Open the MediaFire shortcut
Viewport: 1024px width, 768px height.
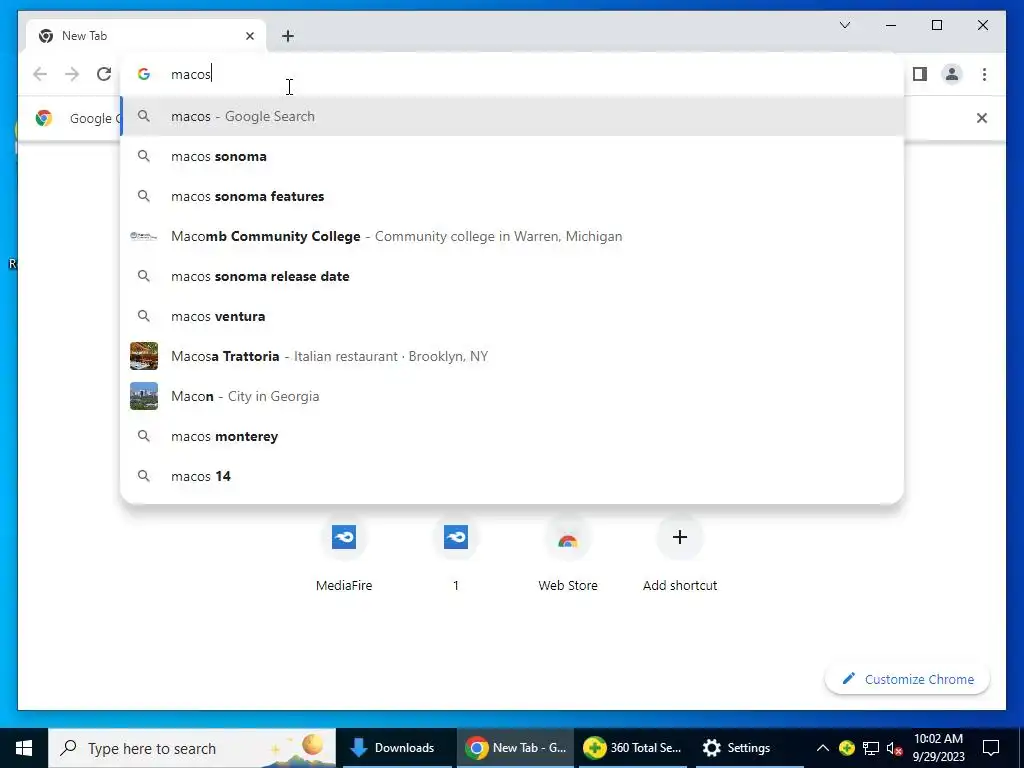pyautogui.click(x=344, y=552)
